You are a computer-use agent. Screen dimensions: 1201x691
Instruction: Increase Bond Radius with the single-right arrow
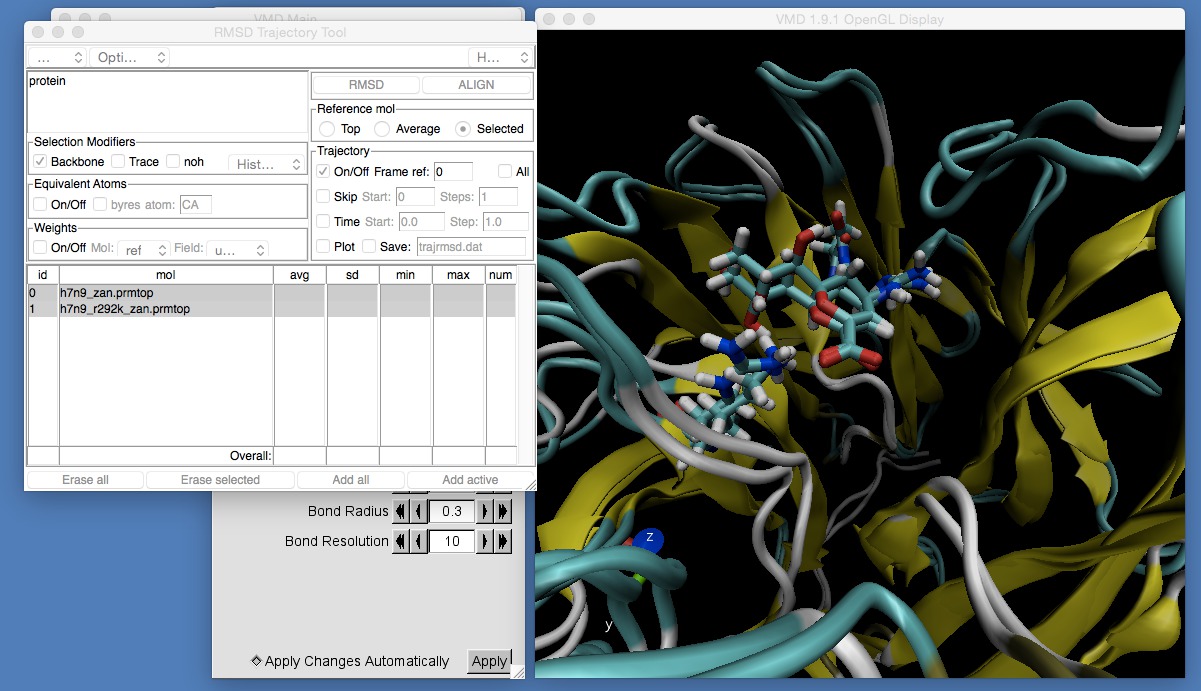[x=485, y=511]
